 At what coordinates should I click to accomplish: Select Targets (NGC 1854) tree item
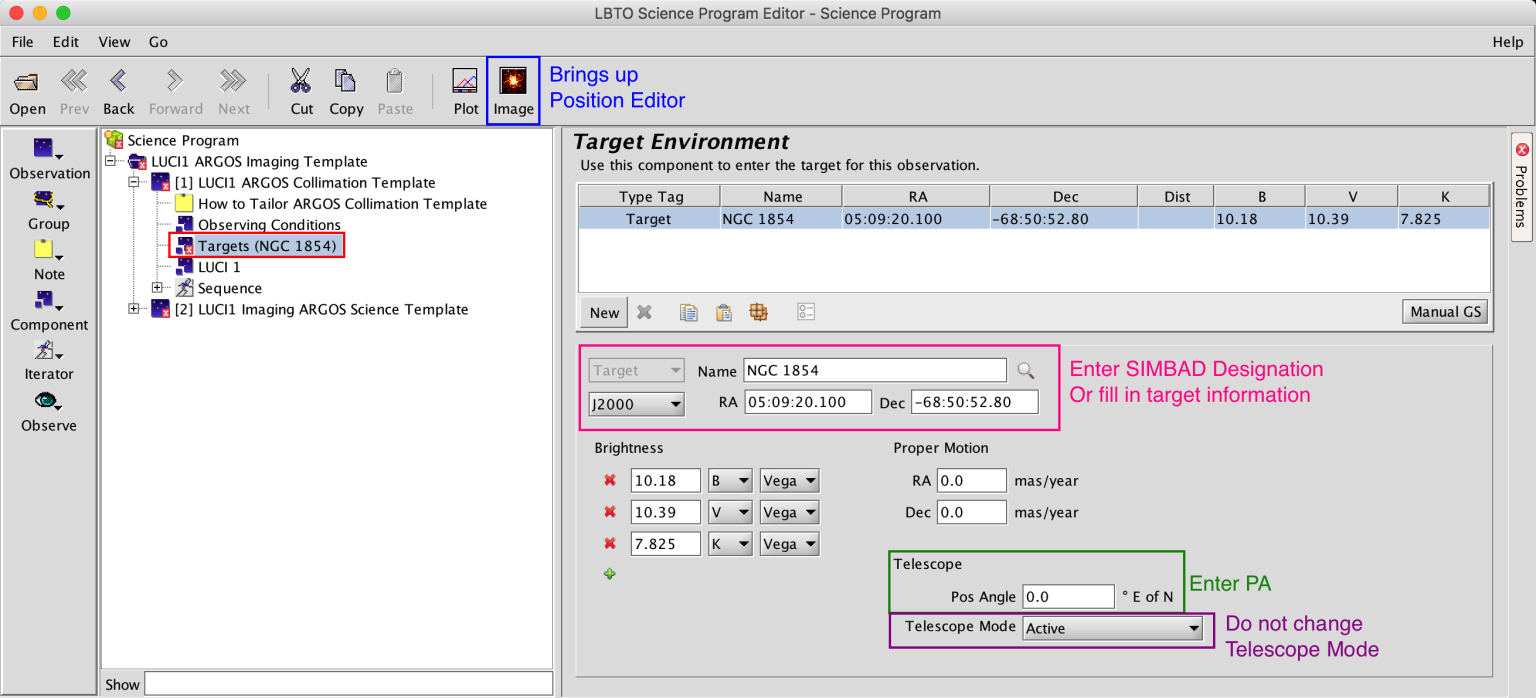258,246
